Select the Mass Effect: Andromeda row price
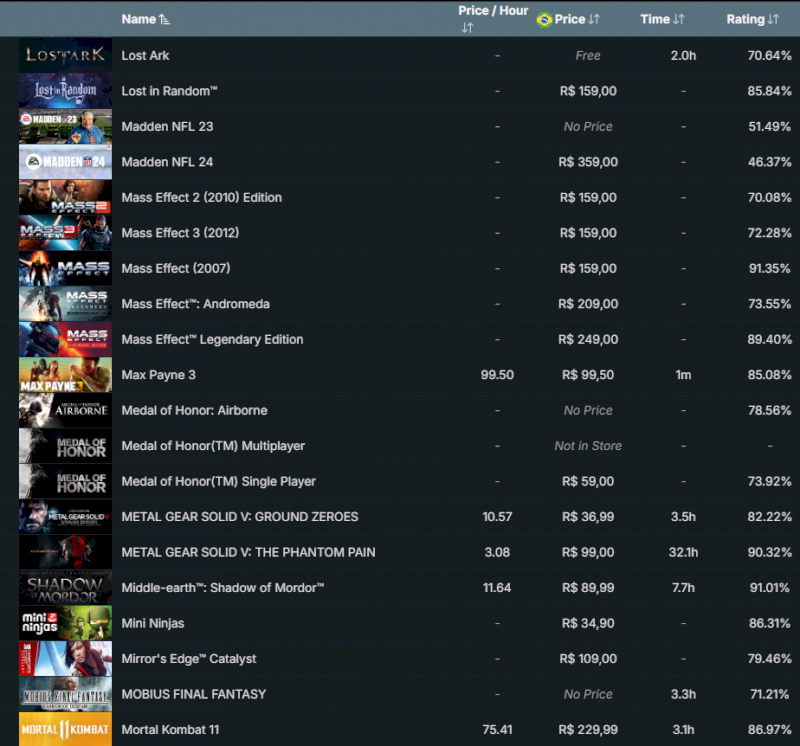 click(x=588, y=304)
